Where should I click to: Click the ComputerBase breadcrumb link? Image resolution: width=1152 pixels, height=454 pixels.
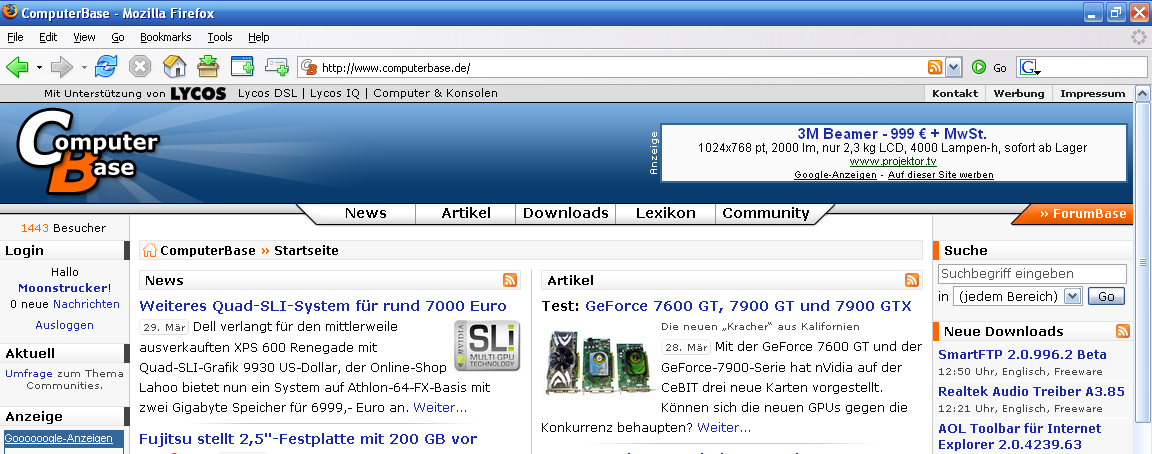208,251
